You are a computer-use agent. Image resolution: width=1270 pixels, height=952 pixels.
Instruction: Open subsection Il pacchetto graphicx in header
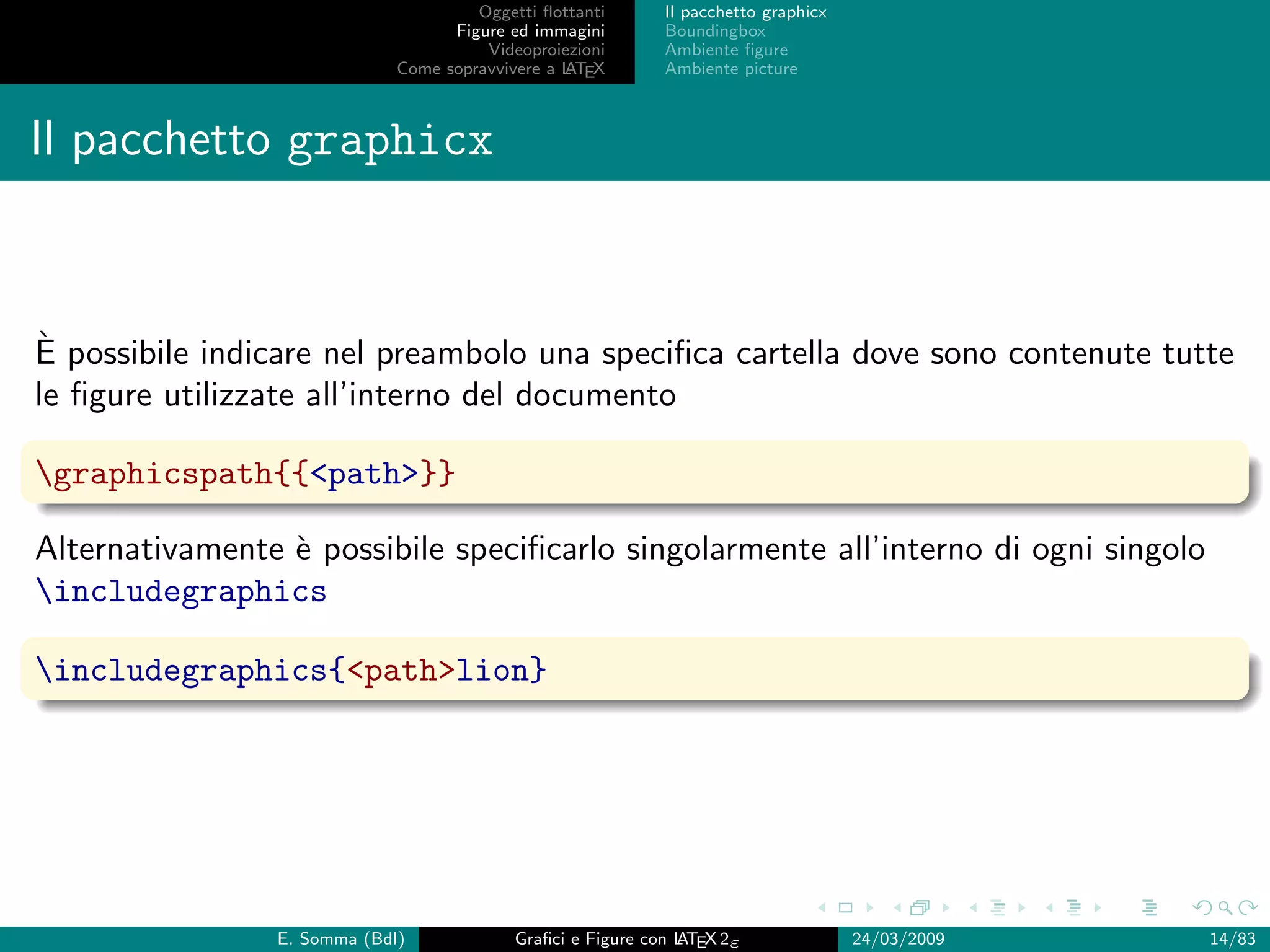745,12
